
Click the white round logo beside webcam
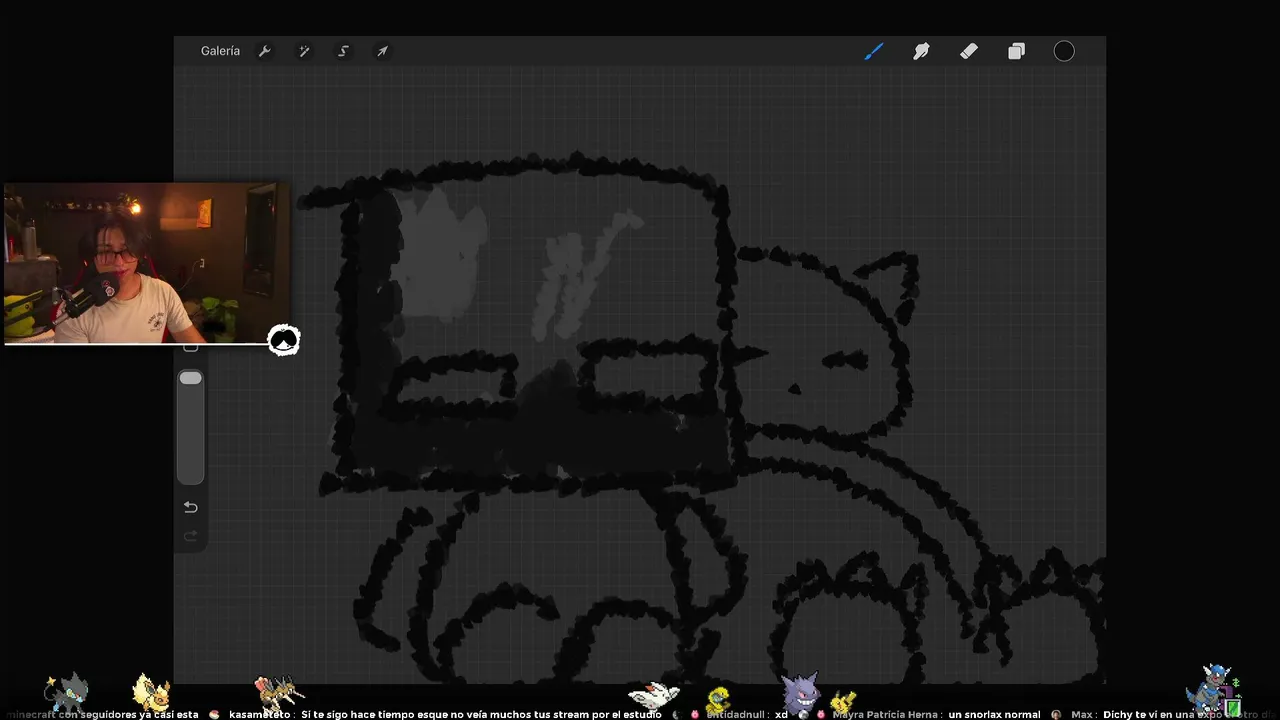click(284, 340)
